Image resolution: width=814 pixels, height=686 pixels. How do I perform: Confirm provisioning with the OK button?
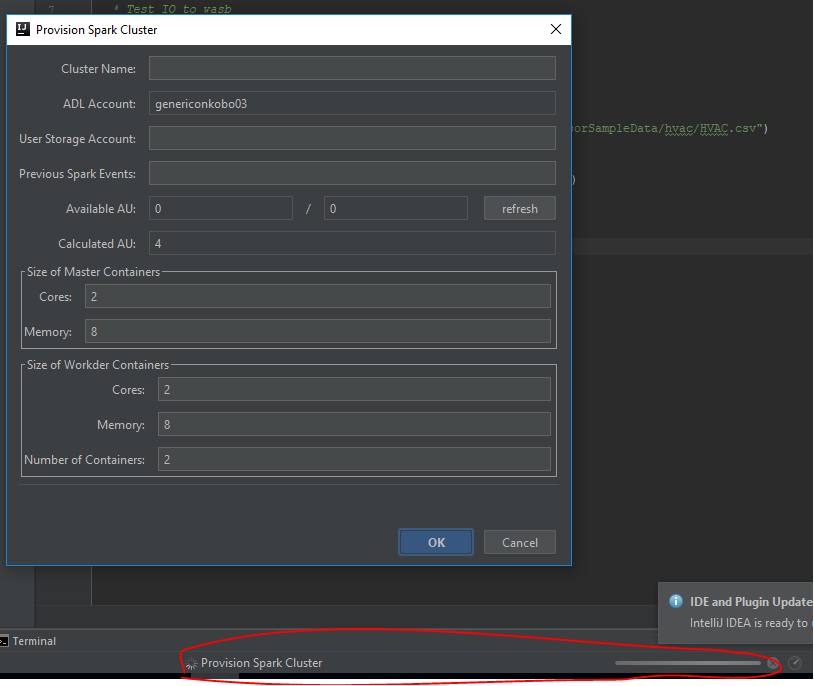[435, 541]
